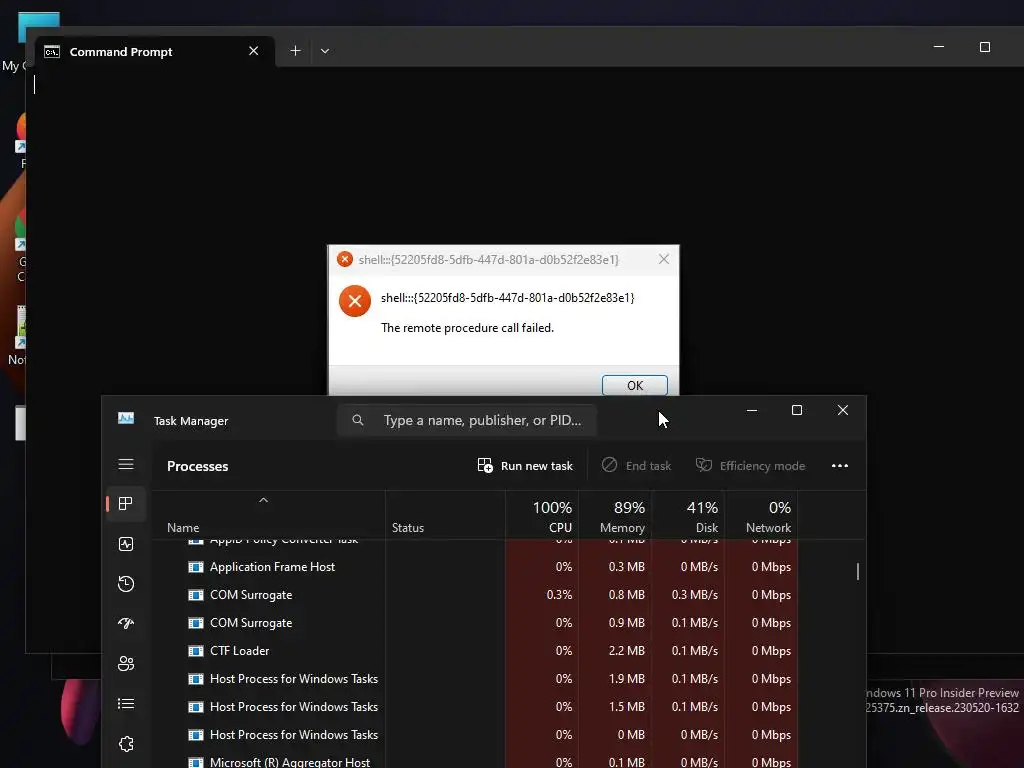1024x768 pixels.
Task: Click COM Surrogate CPU value 0.3%
Action: [559, 595]
